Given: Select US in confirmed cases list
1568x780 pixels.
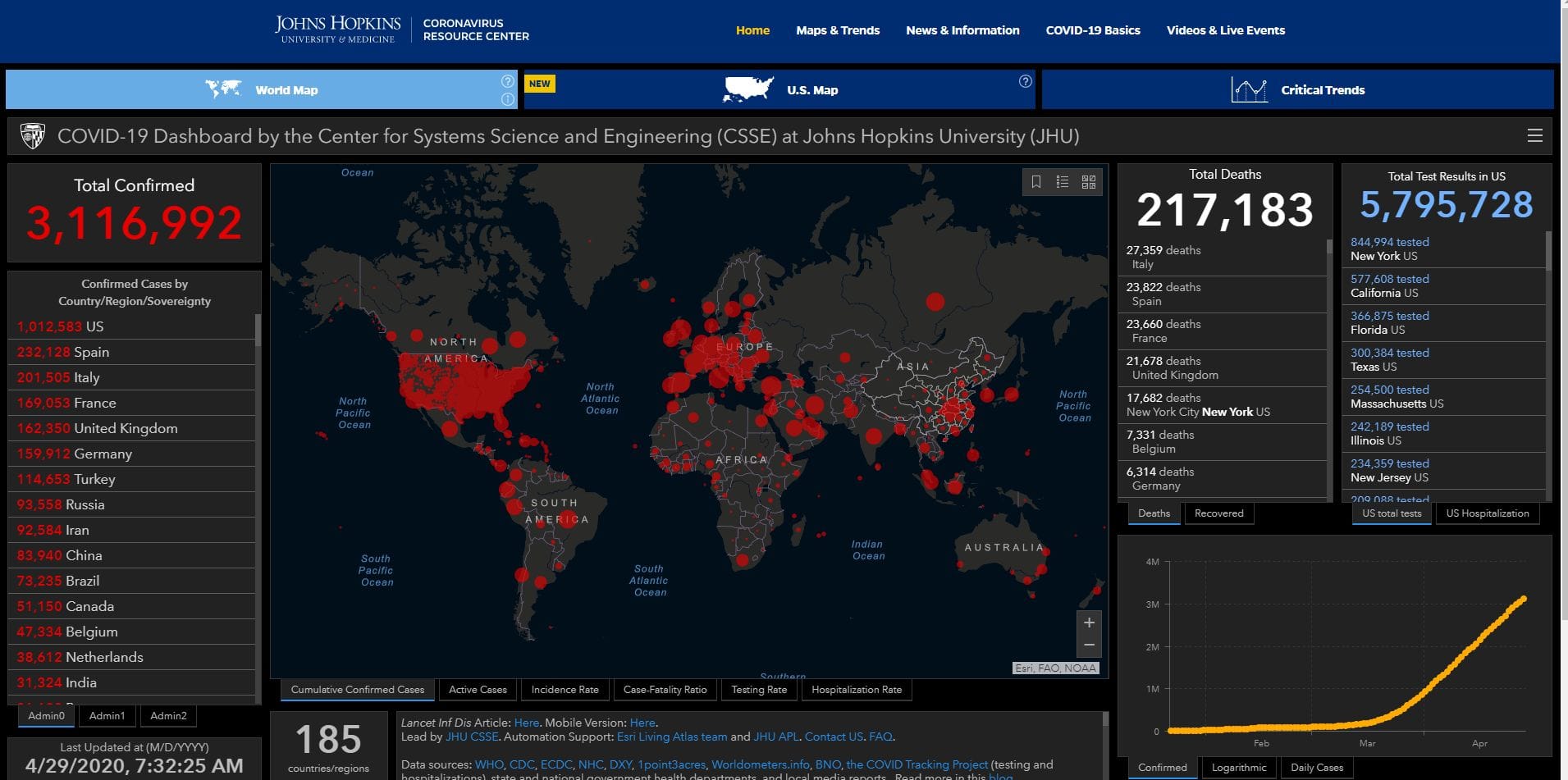Looking at the screenshot, I should [x=131, y=326].
